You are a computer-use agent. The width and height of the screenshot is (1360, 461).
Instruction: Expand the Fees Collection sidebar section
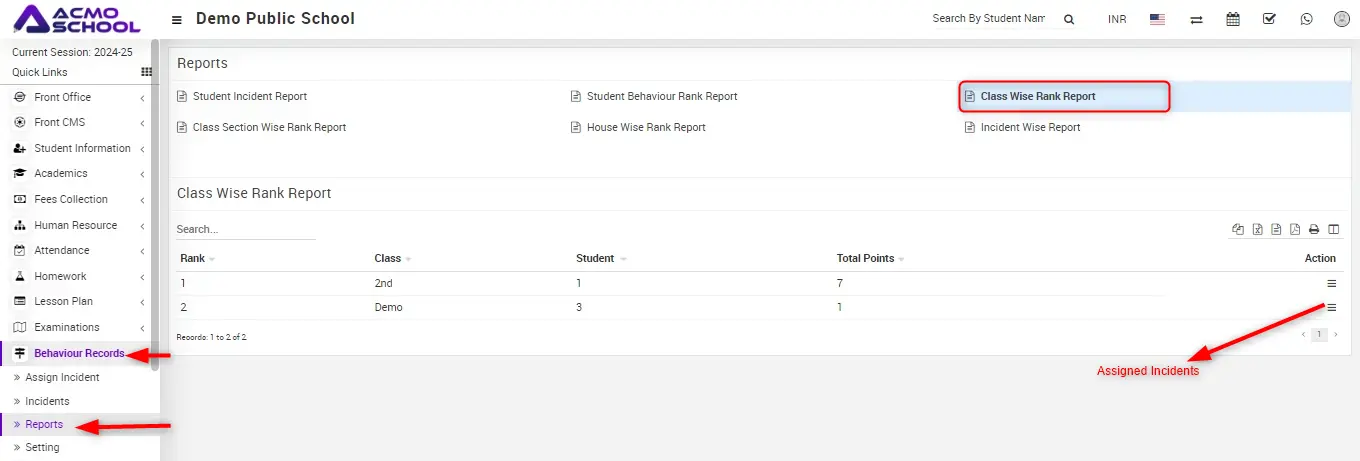coord(71,199)
